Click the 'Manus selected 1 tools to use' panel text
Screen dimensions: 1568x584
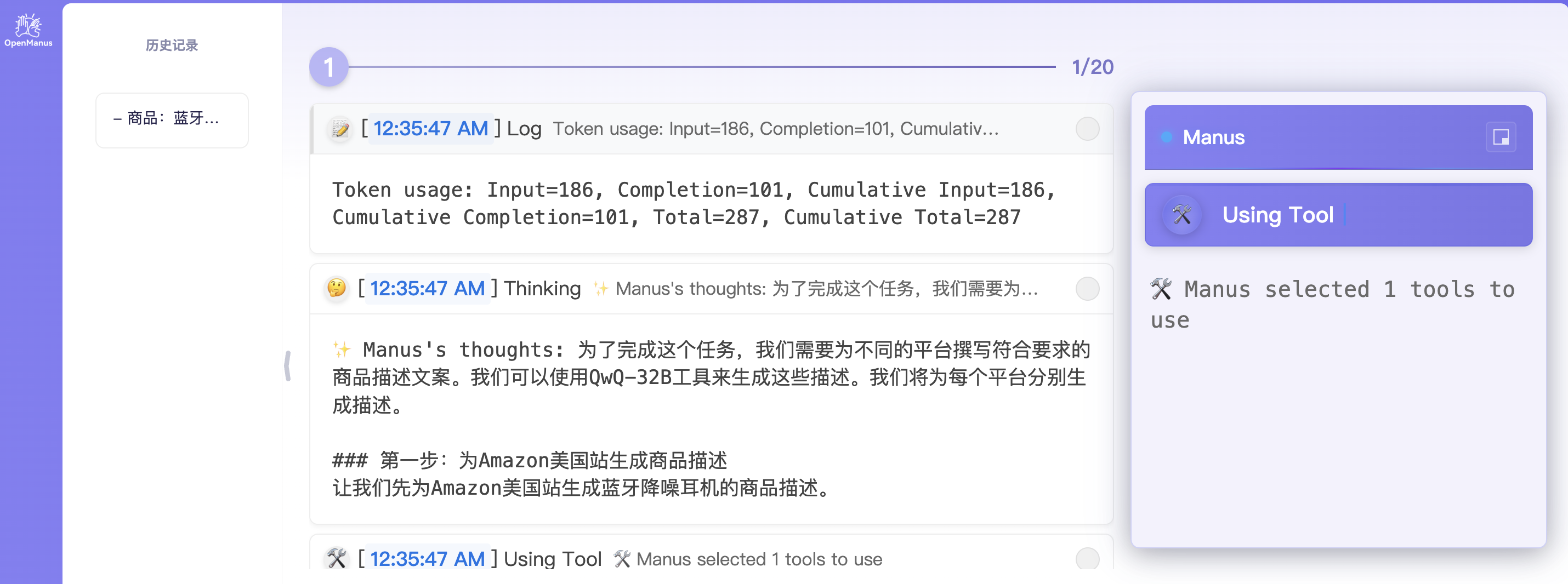pyautogui.click(x=1333, y=304)
